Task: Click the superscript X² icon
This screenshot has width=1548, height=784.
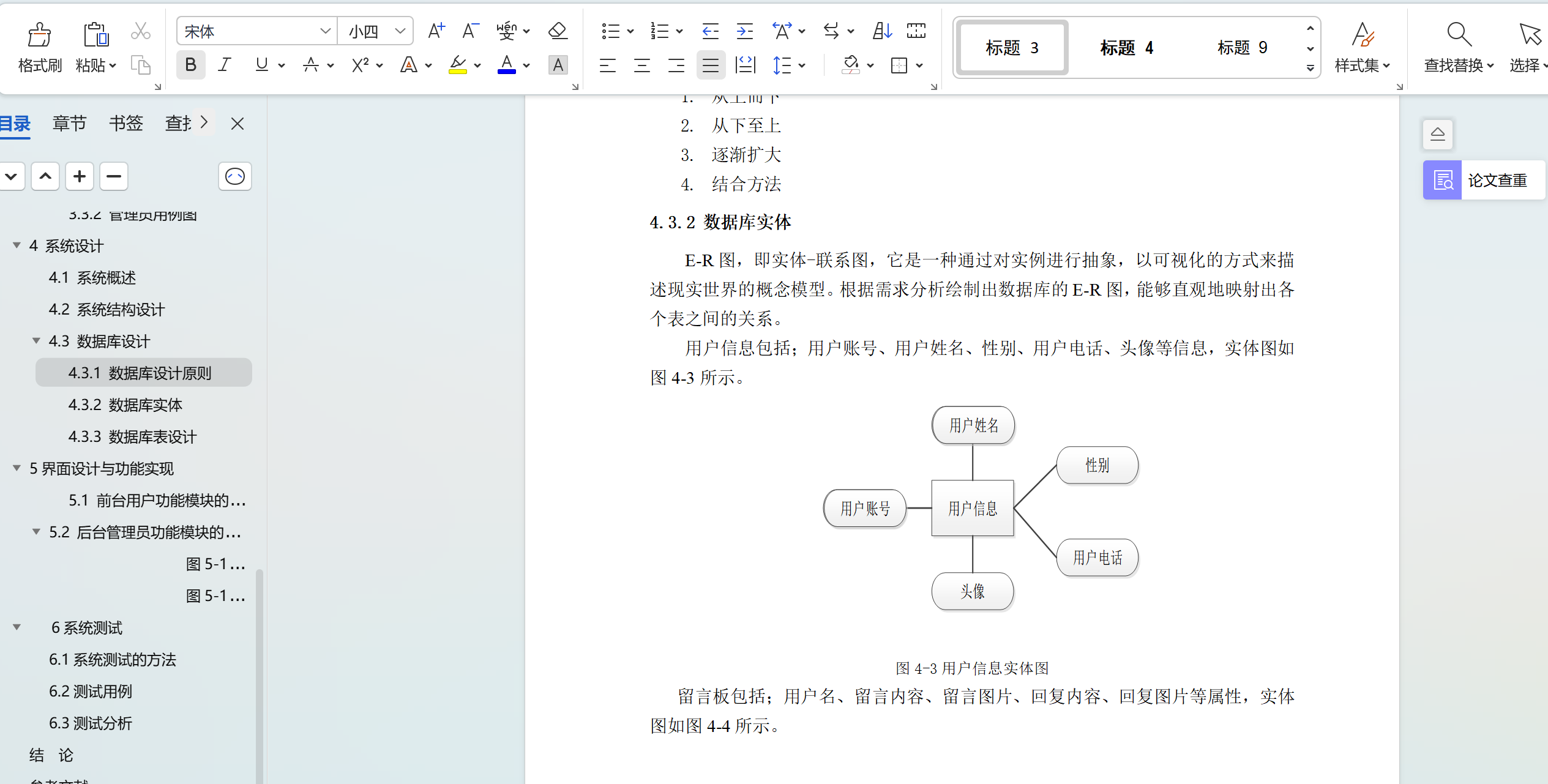Action: point(360,65)
